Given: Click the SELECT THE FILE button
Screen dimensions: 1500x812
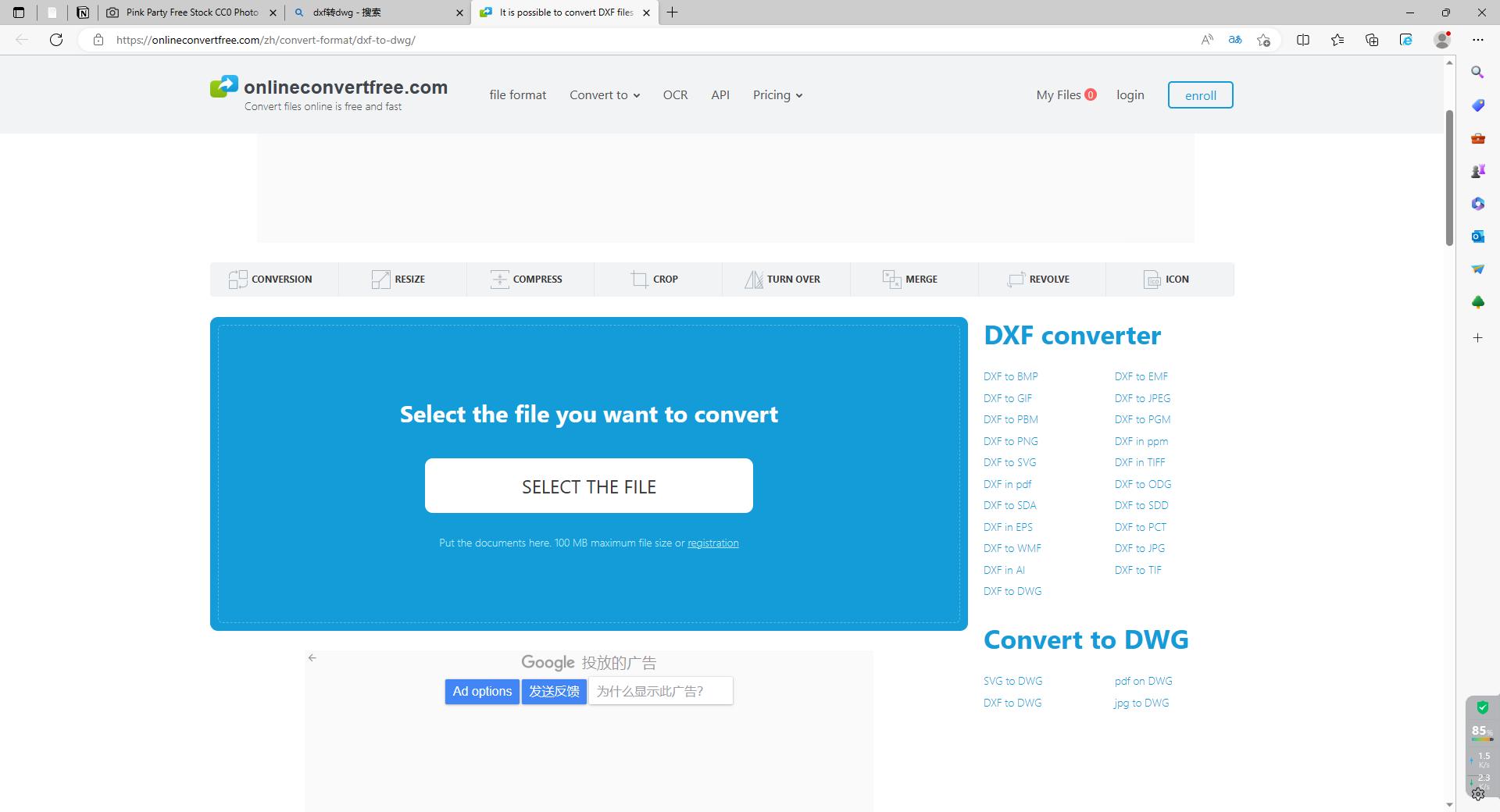Looking at the screenshot, I should tap(588, 485).
